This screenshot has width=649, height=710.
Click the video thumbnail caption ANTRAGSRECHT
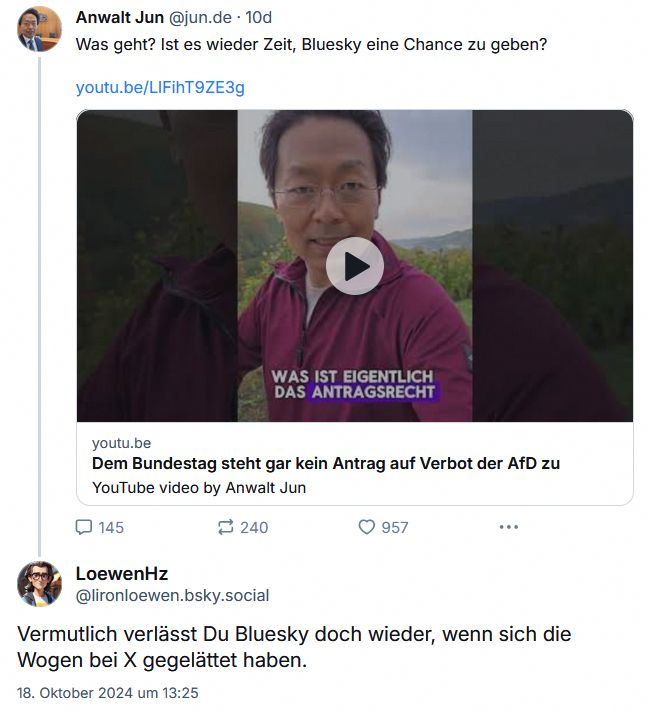(373, 392)
